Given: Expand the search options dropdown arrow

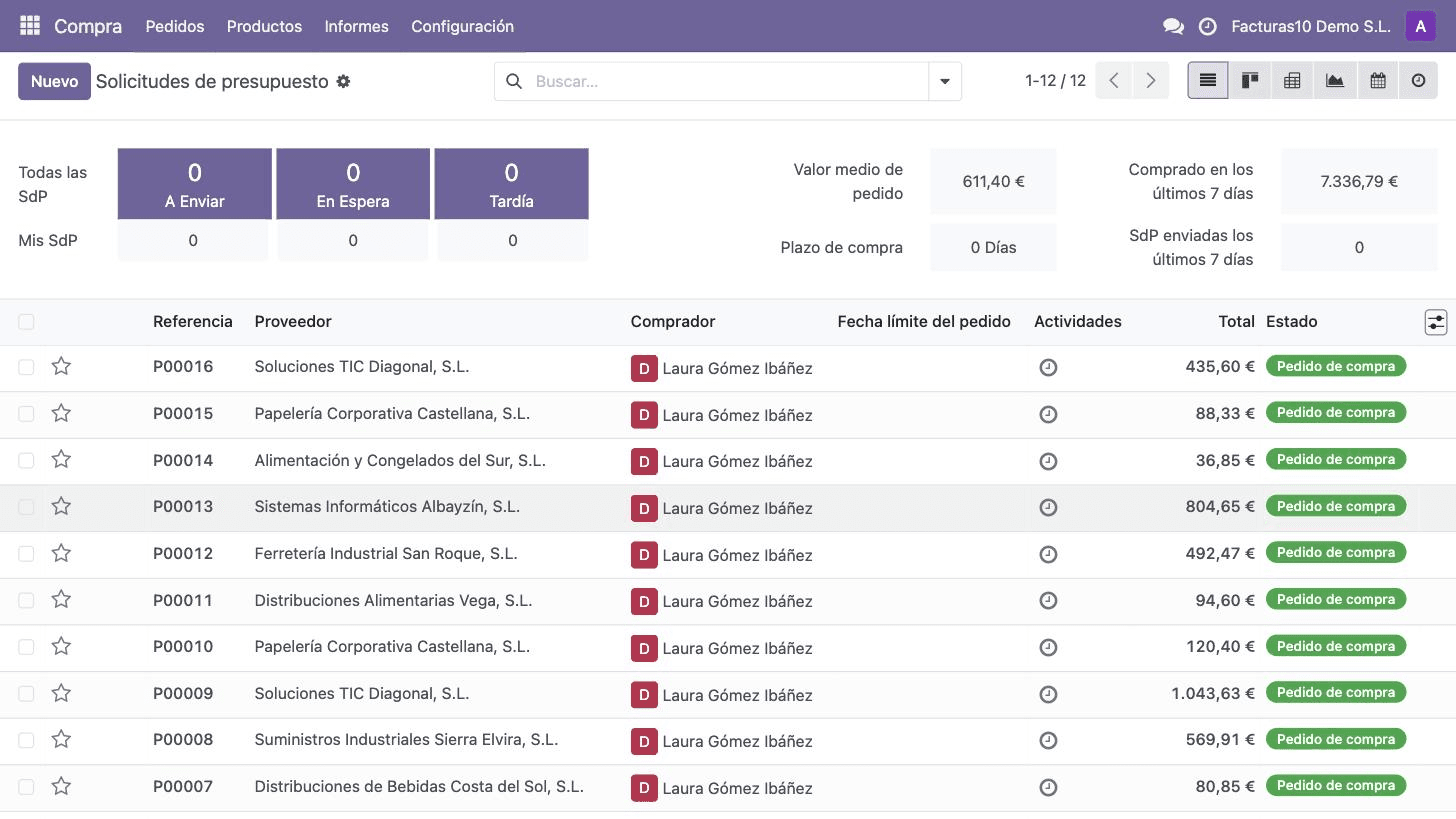Looking at the screenshot, I should coord(945,81).
